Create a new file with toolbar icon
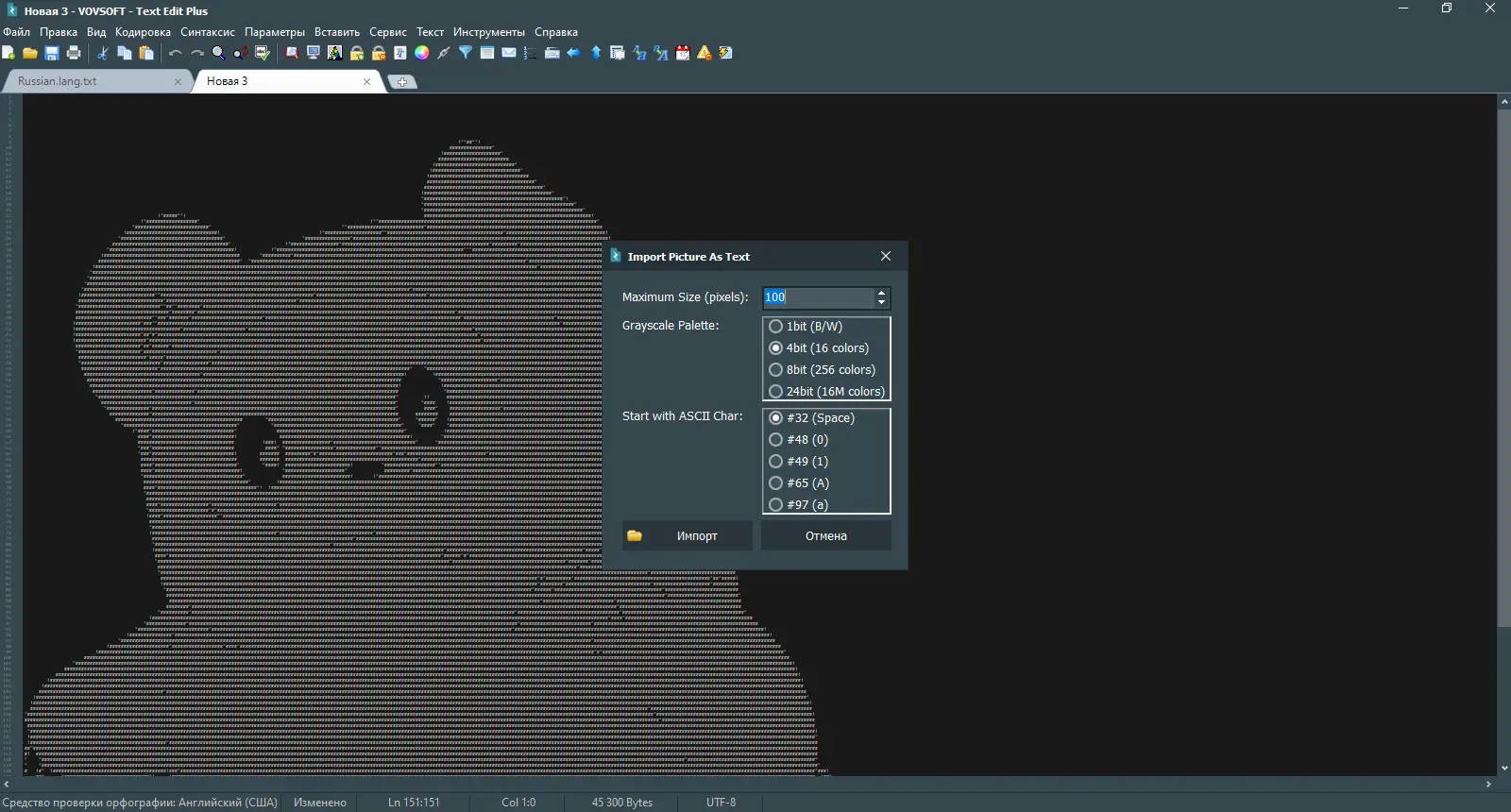Screen dimensions: 1511x812 [8, 53]
